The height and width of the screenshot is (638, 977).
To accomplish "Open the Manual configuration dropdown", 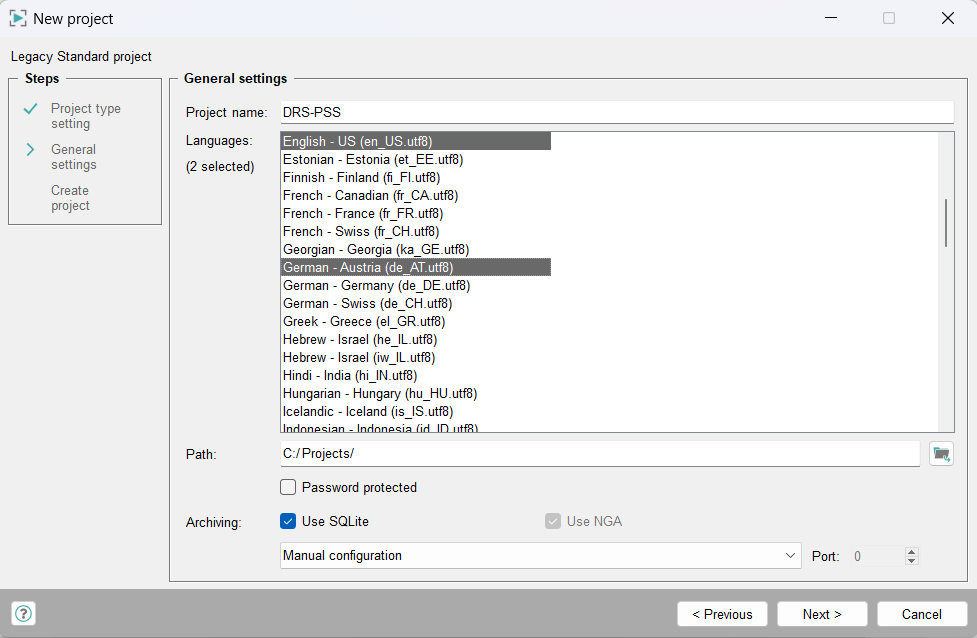I will pyautogui.click(x=540, y=556).
